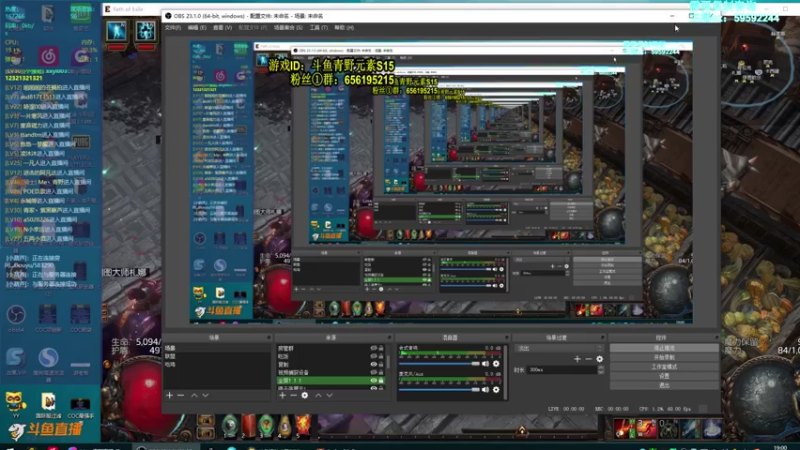Mute 台式音响 desktop audio
Viewport: 800px width, 450px height.
[x=485, y=364]
